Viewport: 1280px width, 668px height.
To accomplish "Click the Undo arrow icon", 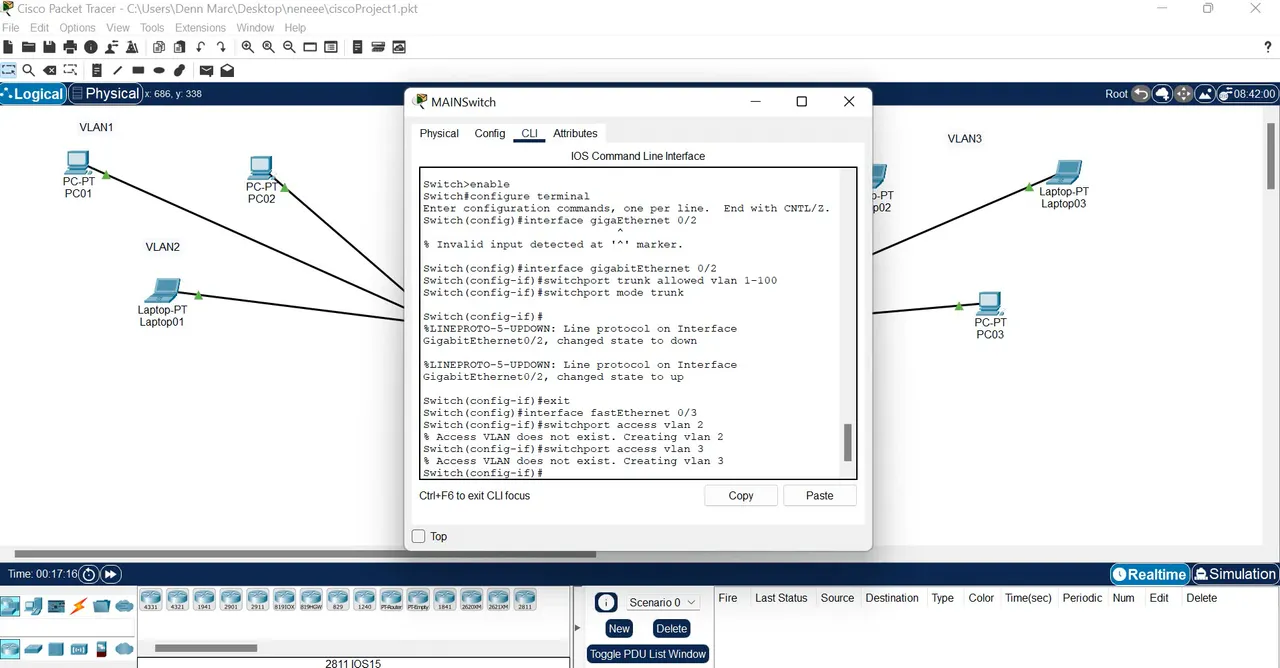I will [201, 47].
